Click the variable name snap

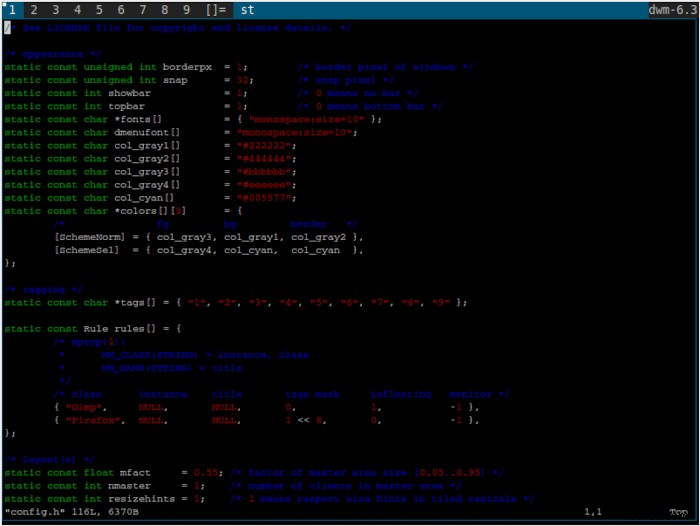point(175,80)
